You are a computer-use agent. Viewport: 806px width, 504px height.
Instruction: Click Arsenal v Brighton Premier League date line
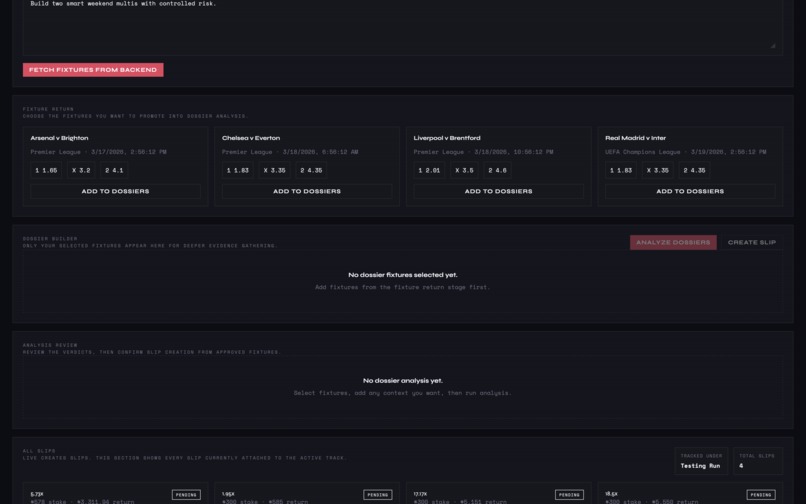[x=98, y=152]
